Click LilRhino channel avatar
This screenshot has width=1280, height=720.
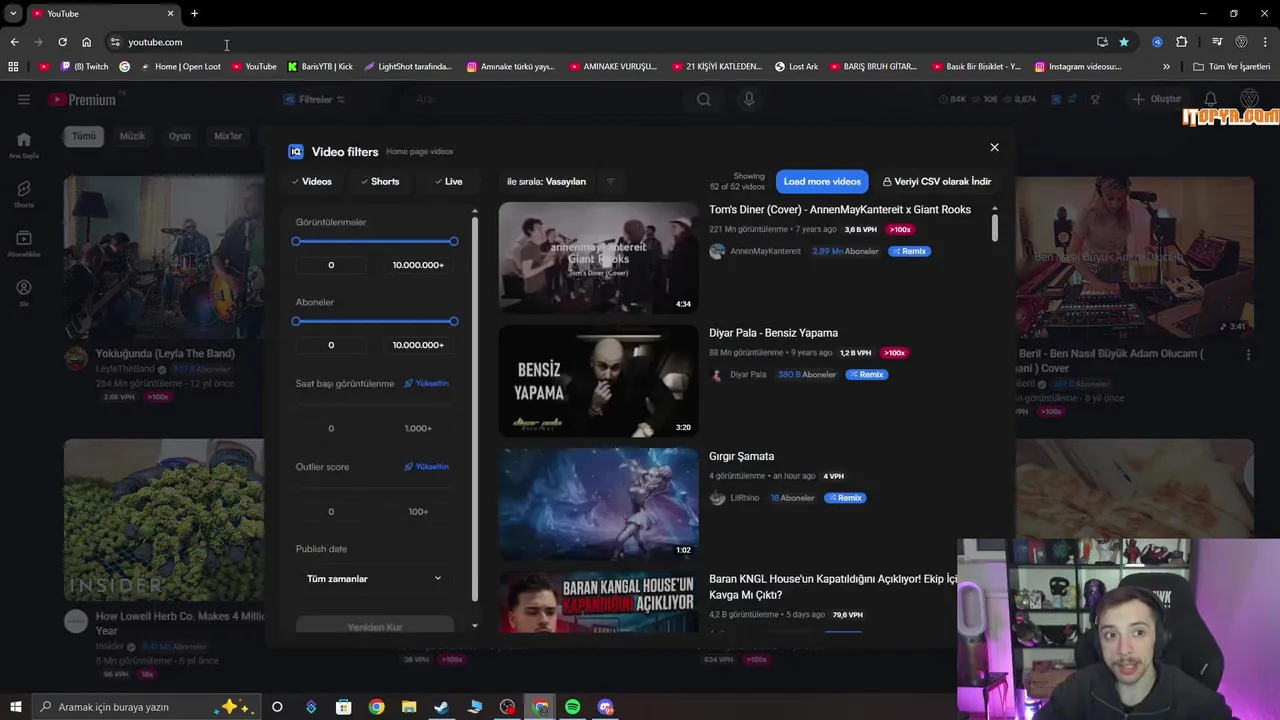pyautogui.click(x=717, y=497)
